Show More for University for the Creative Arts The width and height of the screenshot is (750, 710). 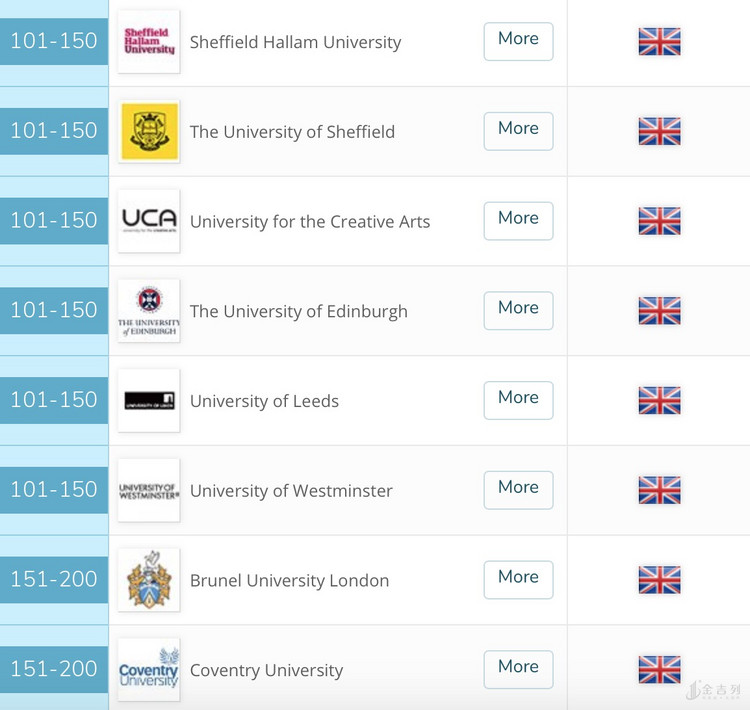click(518, 221)
